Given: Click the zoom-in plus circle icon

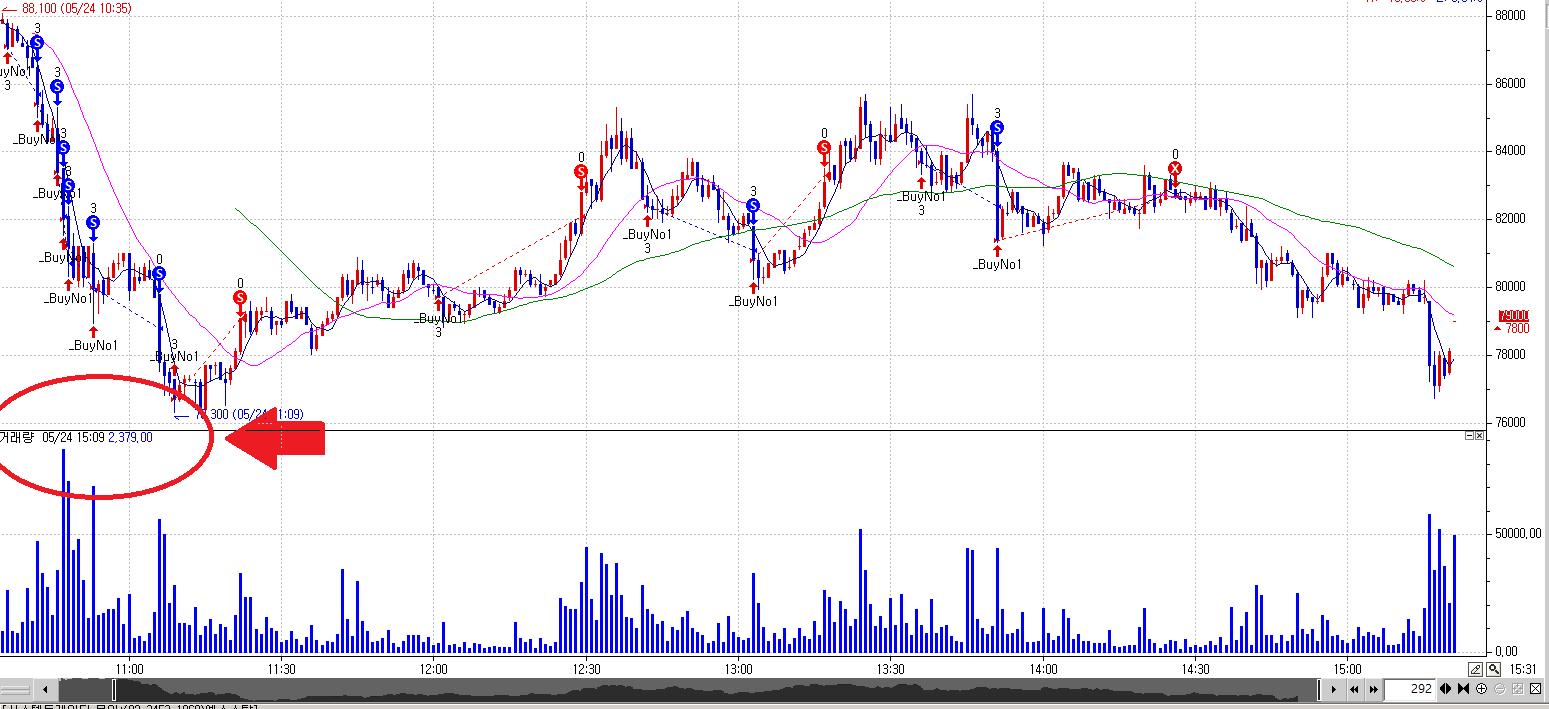Looking at the screenshot, I should pyautogui.click(x=1481, y=689).
